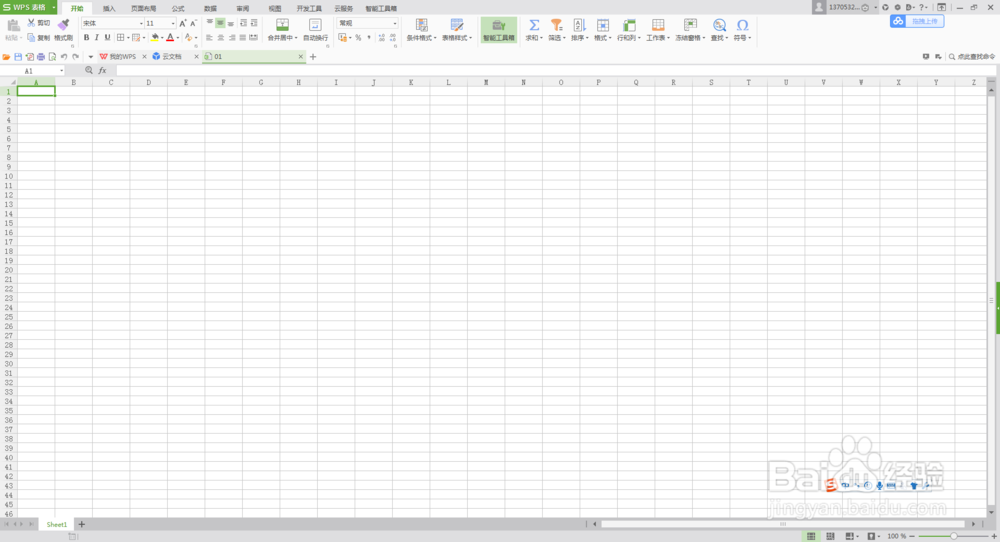Screen dimensions: 1000x542
Task: Click the red font color A swatch
Action: pos(170,38)
